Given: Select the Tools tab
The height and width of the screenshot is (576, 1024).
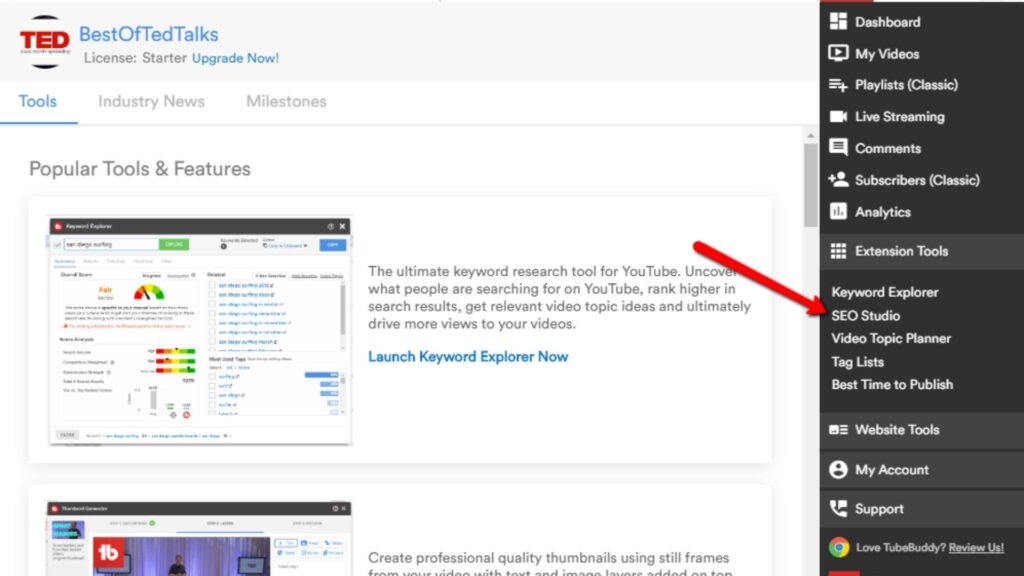Looking at the screenshot, I should tap(38, 102).
